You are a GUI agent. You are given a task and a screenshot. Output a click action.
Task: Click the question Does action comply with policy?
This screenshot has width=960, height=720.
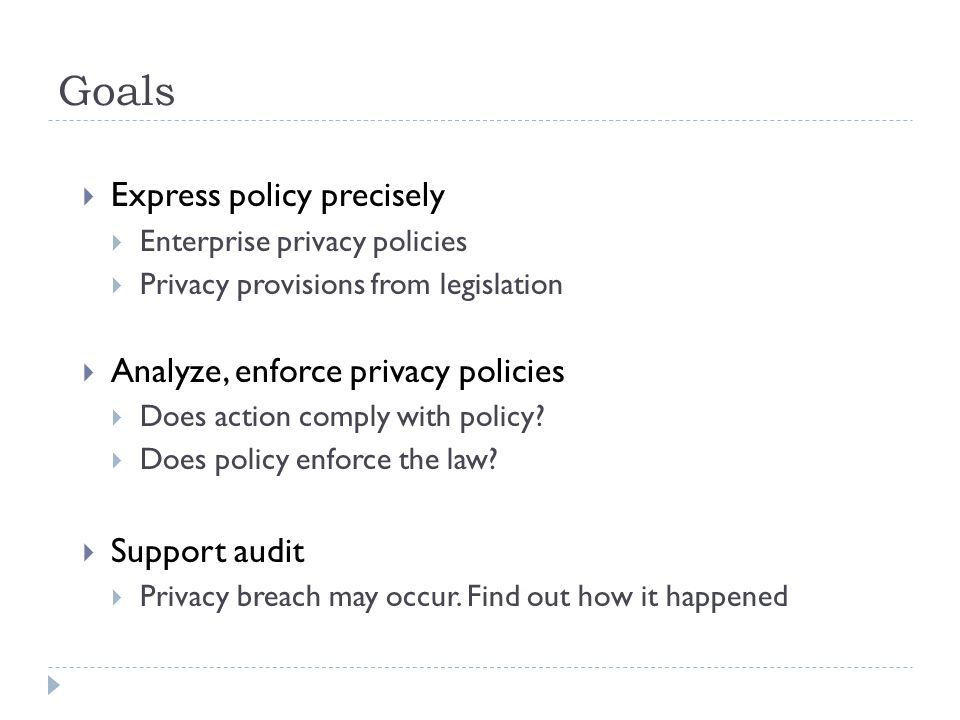pos(342,418)
